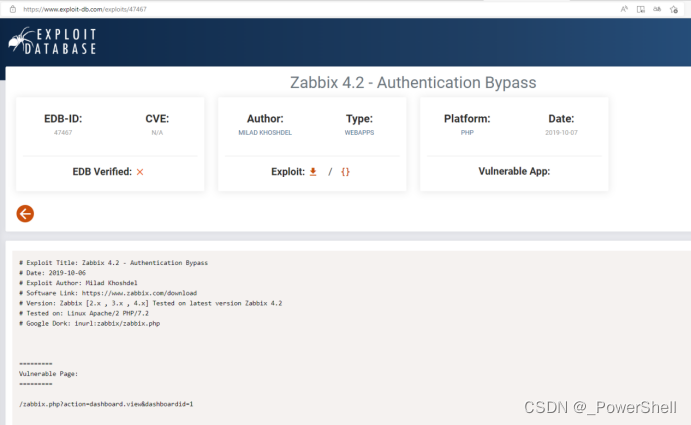Click the Vulnerable App label
Image resolution: width=691 pixels, height=425 pixels.
pos(514,171)
